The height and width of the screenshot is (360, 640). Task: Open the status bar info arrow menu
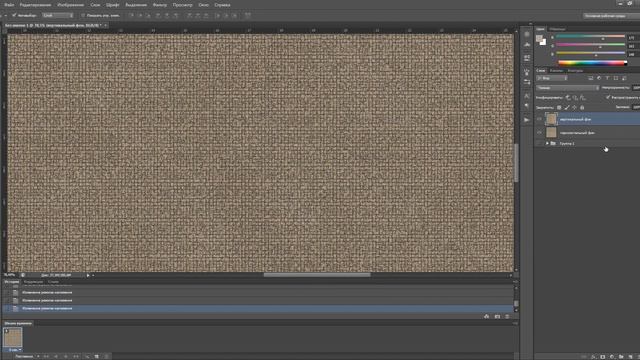click(88, 275)
